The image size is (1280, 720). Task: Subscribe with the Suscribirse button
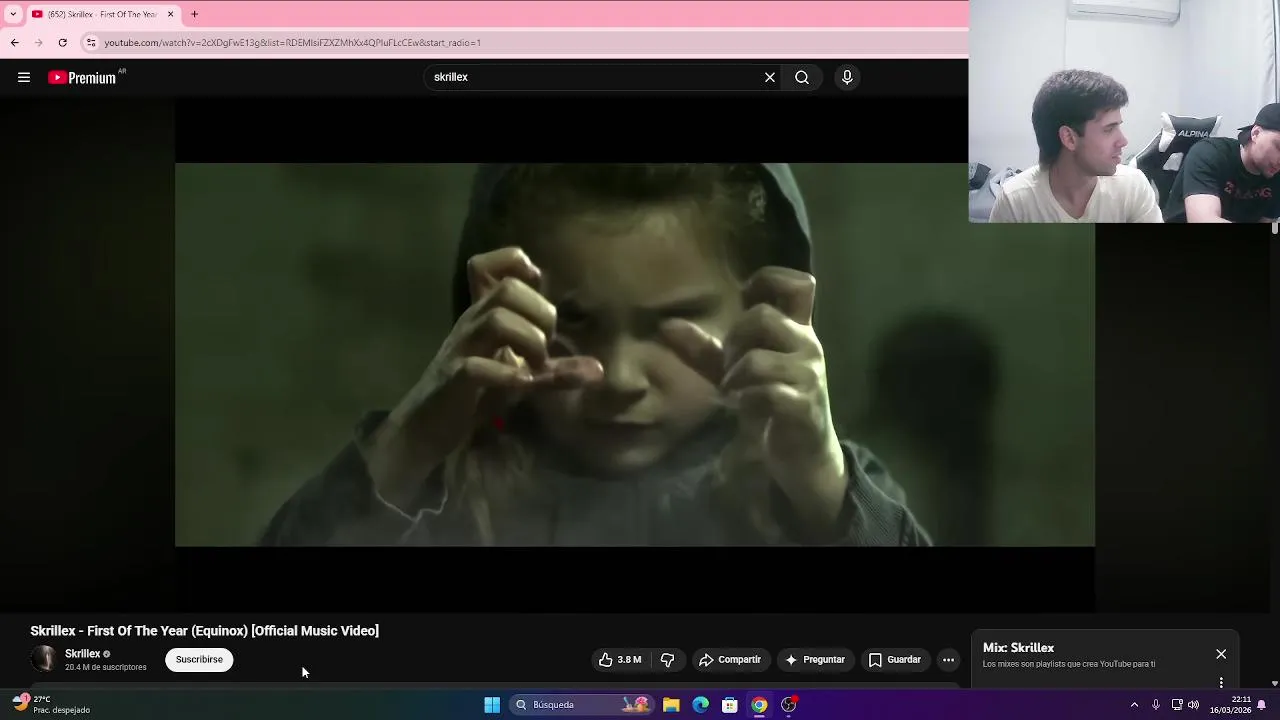(x=199, y=660)
